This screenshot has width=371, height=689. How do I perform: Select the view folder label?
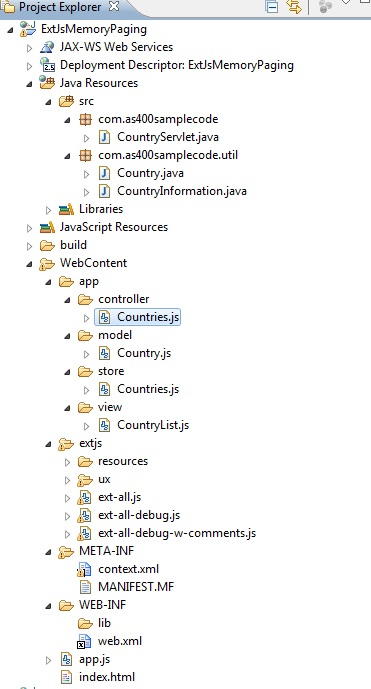110,407
